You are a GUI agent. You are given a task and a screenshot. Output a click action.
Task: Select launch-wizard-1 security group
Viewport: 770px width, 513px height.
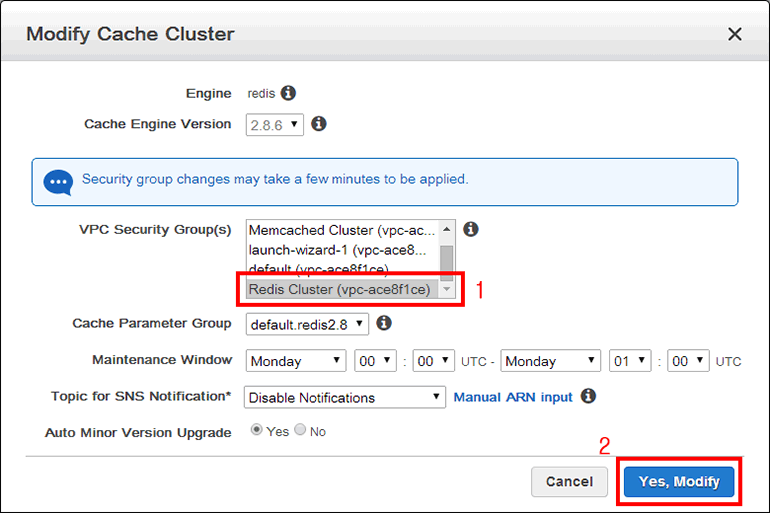point(340,249)
